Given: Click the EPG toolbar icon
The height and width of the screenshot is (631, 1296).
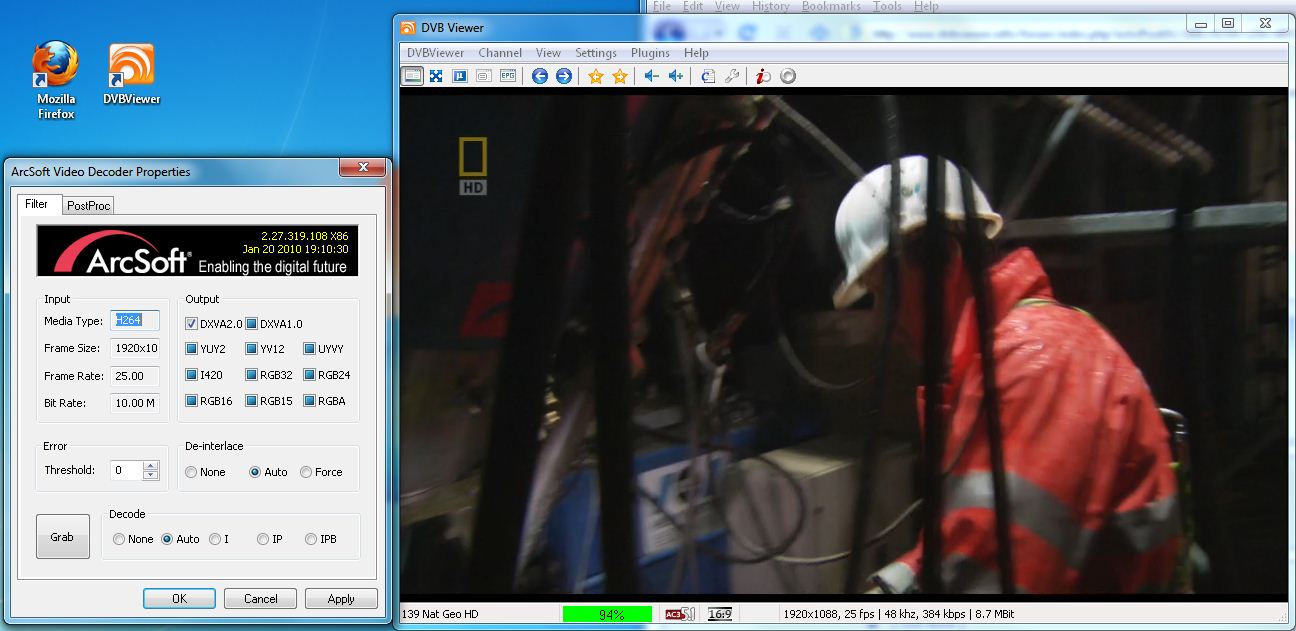Looking at the screenshot, I should pos(508,76).
